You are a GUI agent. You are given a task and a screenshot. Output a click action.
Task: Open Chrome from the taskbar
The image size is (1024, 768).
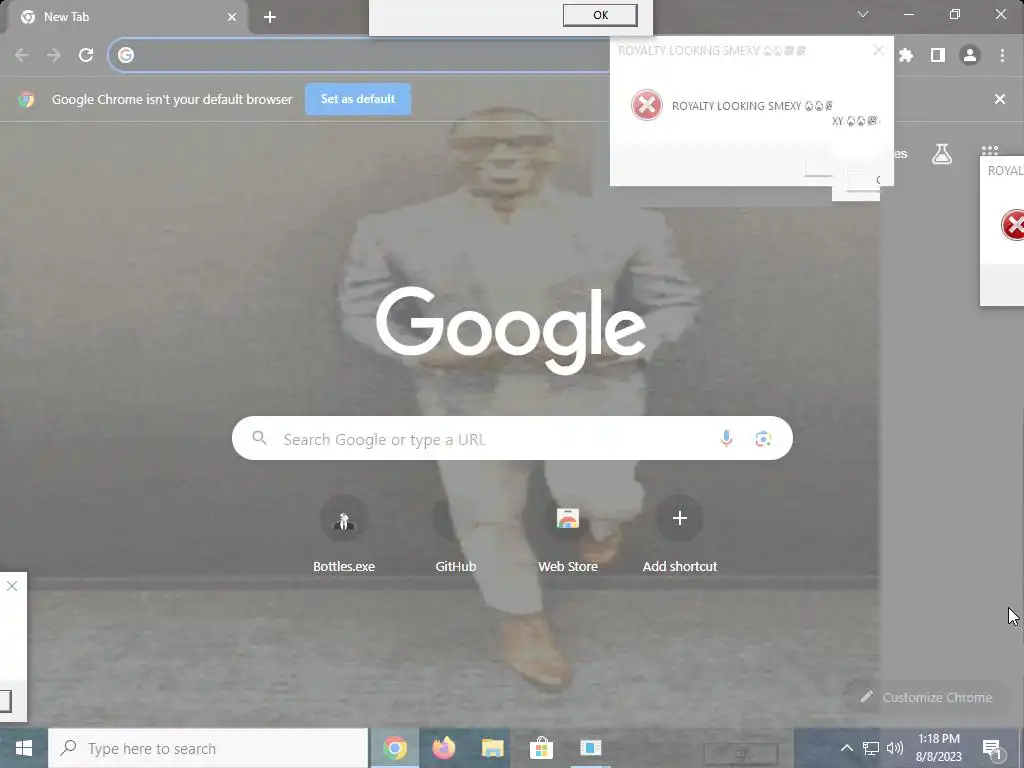(394, 748)
